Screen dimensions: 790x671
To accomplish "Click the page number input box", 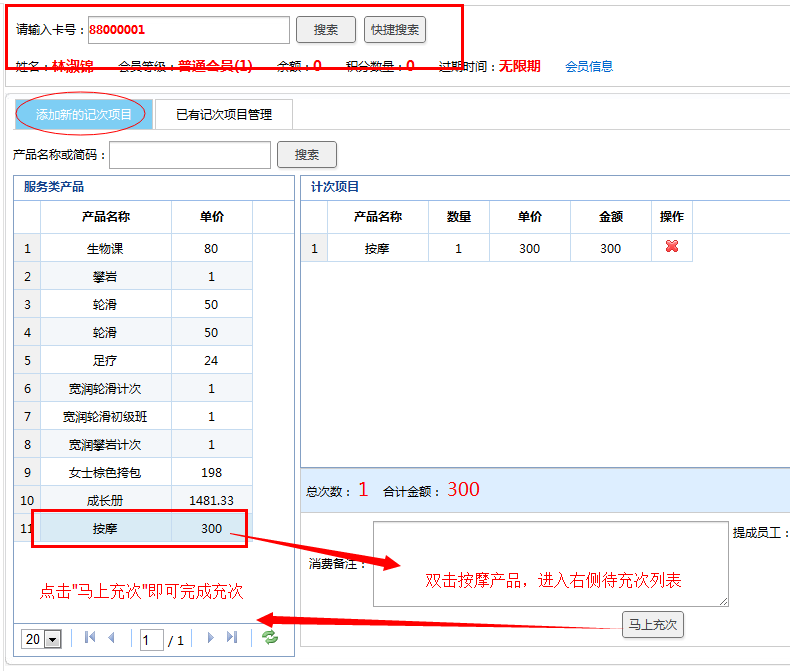I will click(152, 639).
